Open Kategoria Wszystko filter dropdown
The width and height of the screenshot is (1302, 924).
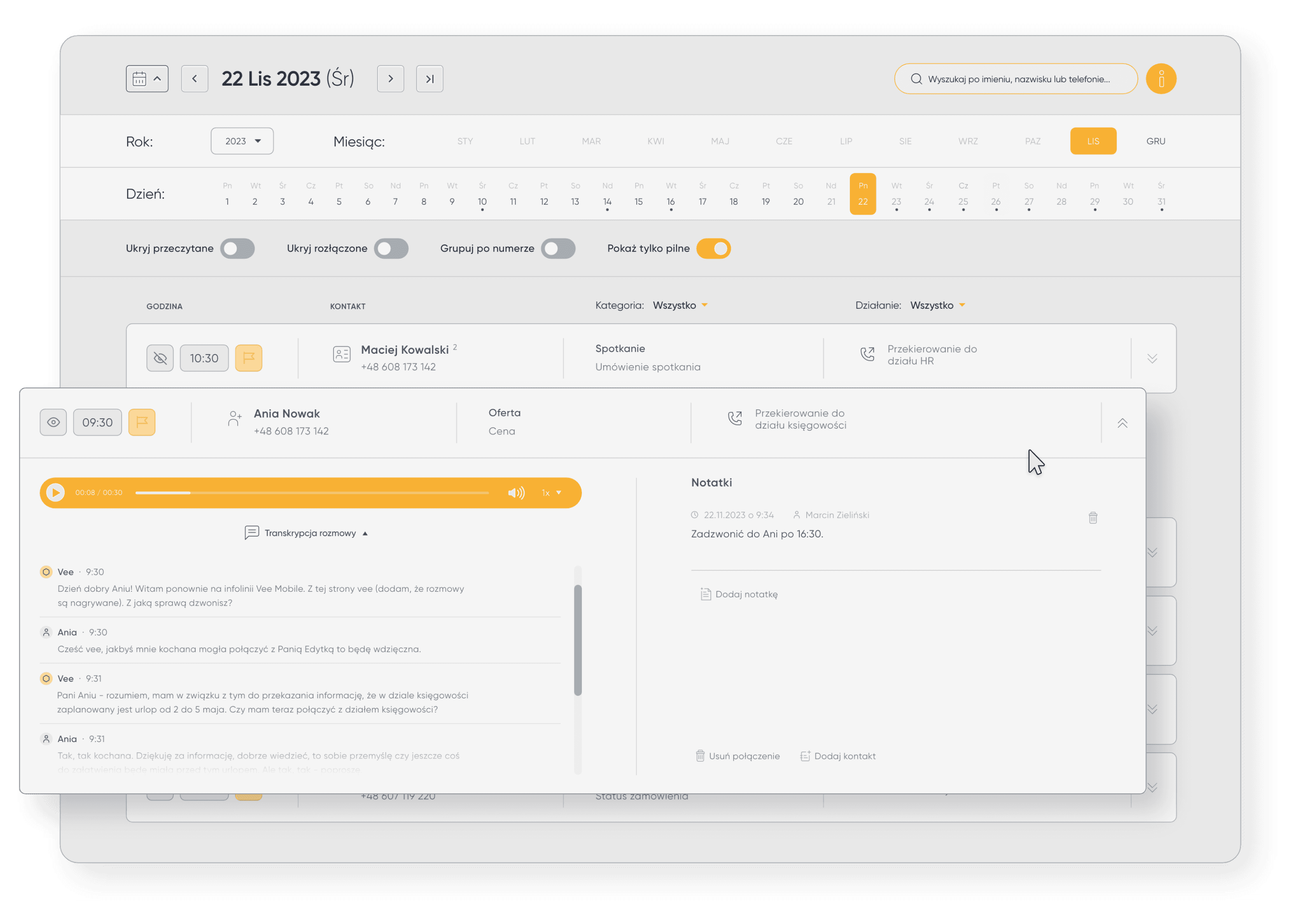pos(680,305)
